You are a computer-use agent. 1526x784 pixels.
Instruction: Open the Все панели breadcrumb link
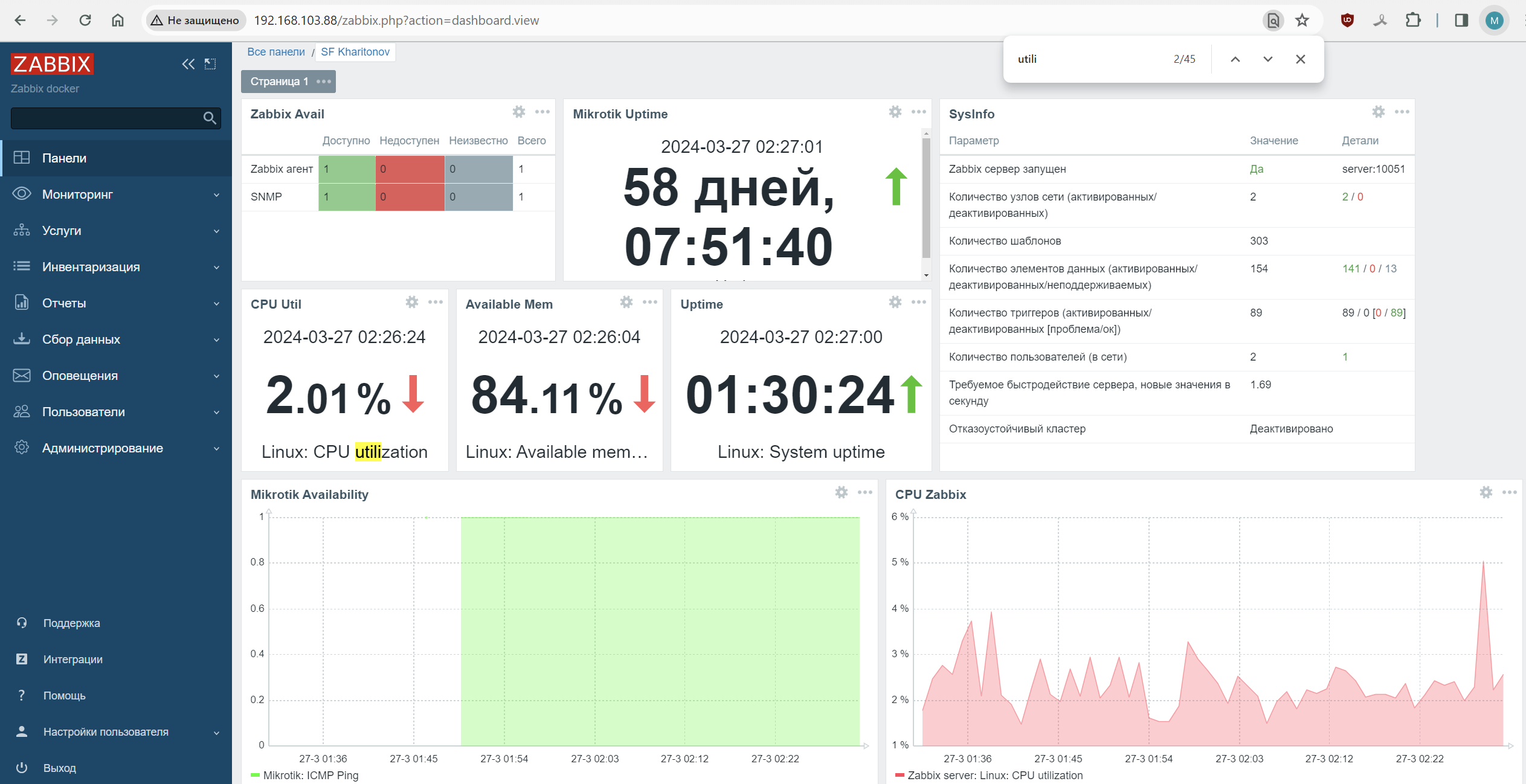tap(275, 52)
